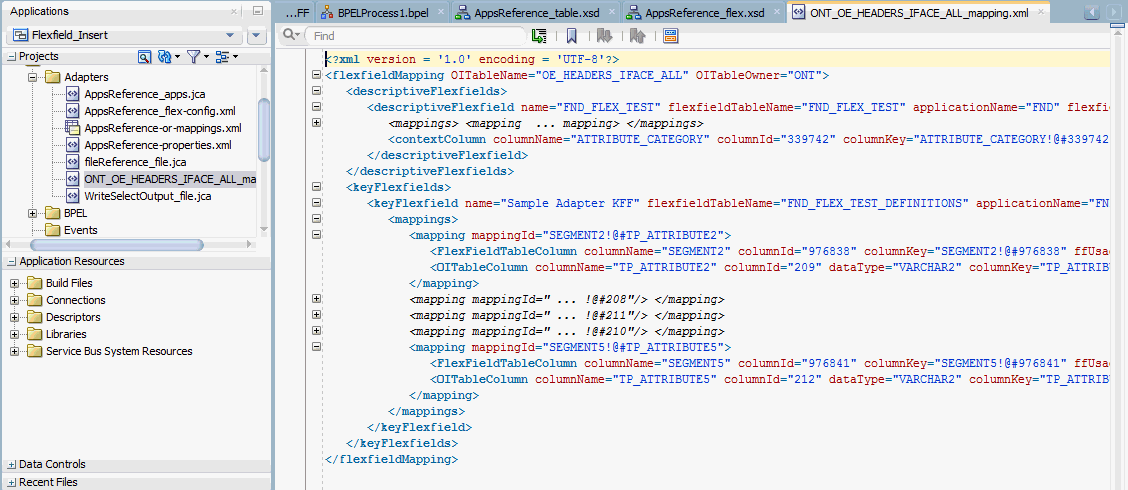Click the Projects tree scroll-down arrow
Viewport: 1128px width, 490px height.
pyautogui.click(x=263, y=229)
